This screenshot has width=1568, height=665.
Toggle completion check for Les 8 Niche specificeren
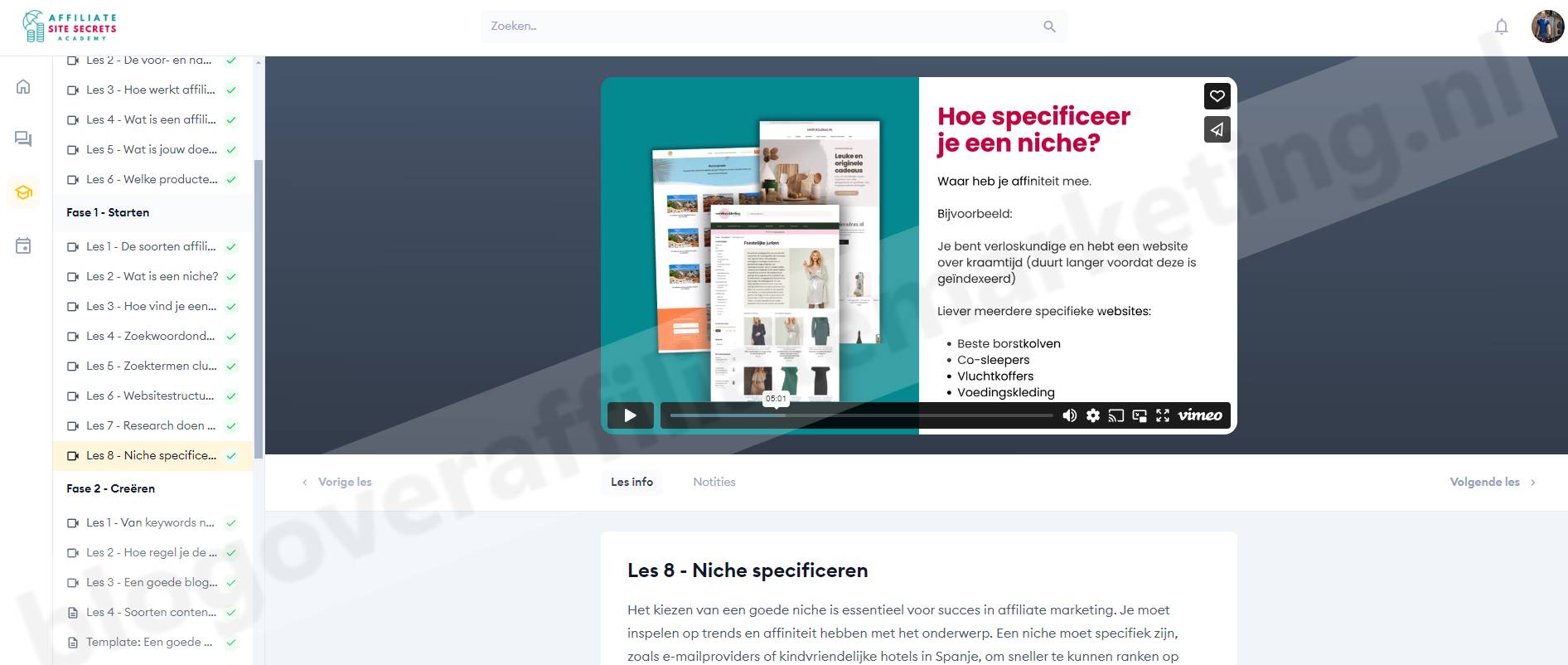231,456
